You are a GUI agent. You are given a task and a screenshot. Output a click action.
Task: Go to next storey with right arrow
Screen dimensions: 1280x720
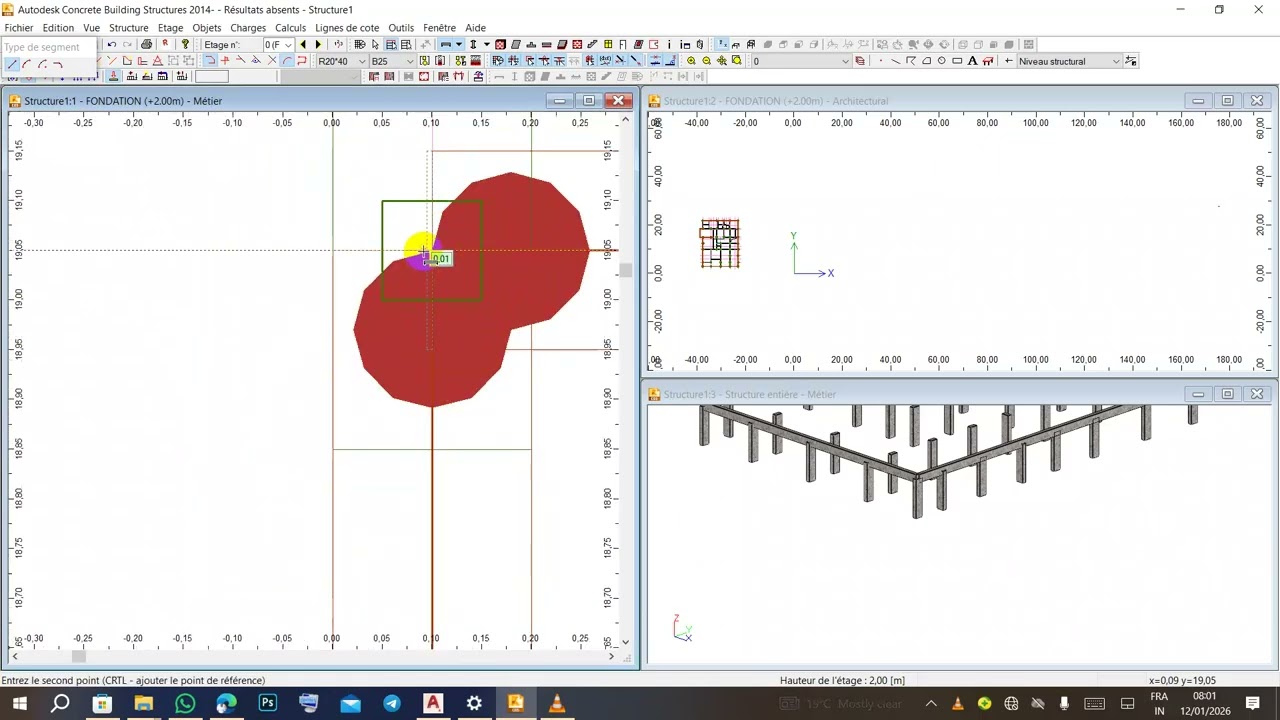point(318,44)
